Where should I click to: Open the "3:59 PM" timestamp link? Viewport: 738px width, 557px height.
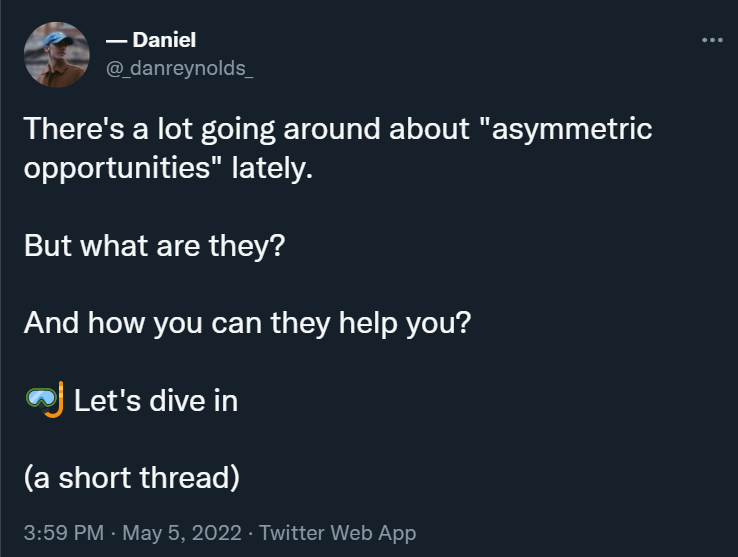pyautogui.click(x=62, y=533)
